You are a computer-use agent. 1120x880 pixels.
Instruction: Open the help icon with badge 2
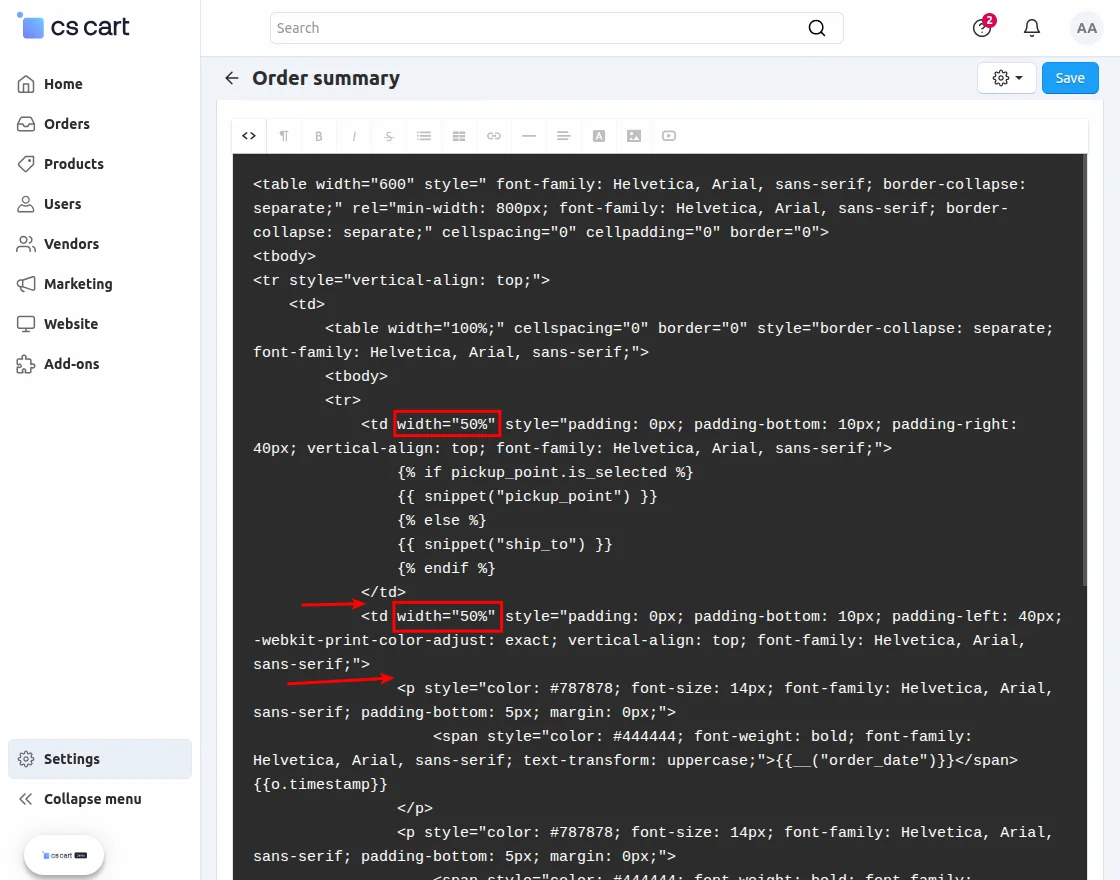pyautogui.click(x=983, y=27)
